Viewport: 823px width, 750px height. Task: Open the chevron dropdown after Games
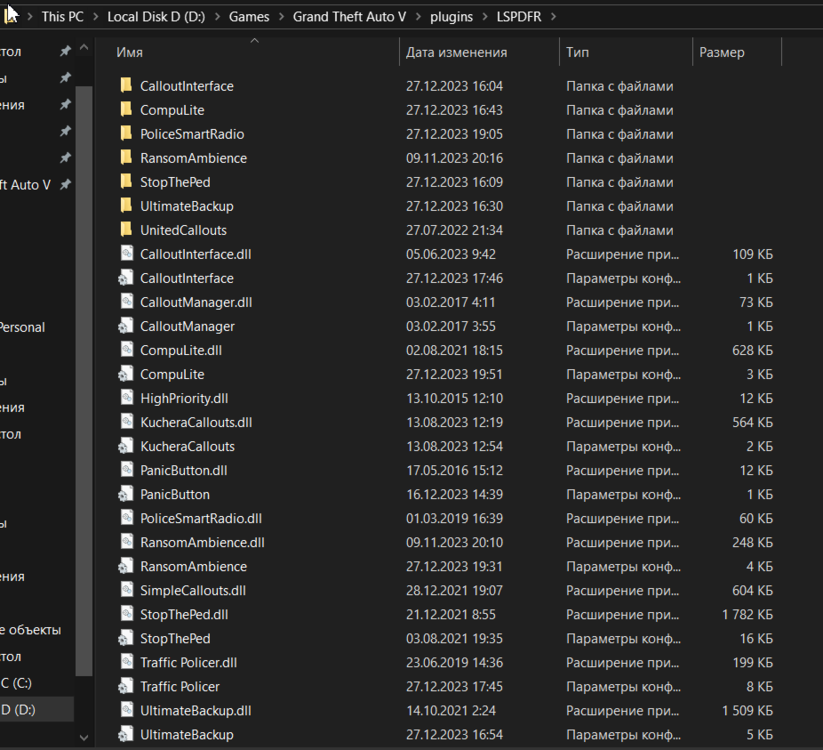coord(281,17)
